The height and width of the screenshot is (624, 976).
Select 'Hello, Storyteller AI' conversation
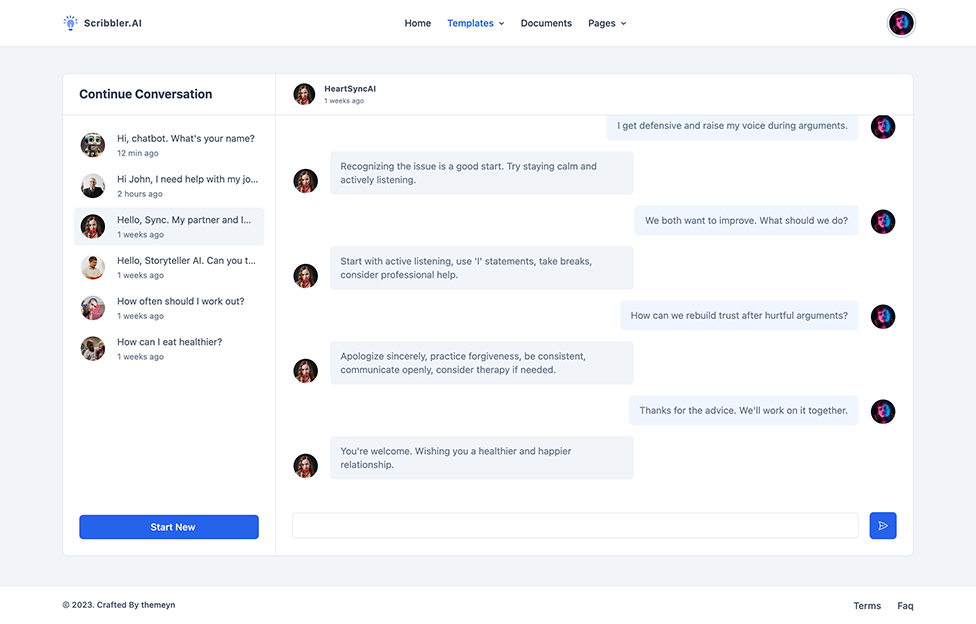(x=169, y=267)
